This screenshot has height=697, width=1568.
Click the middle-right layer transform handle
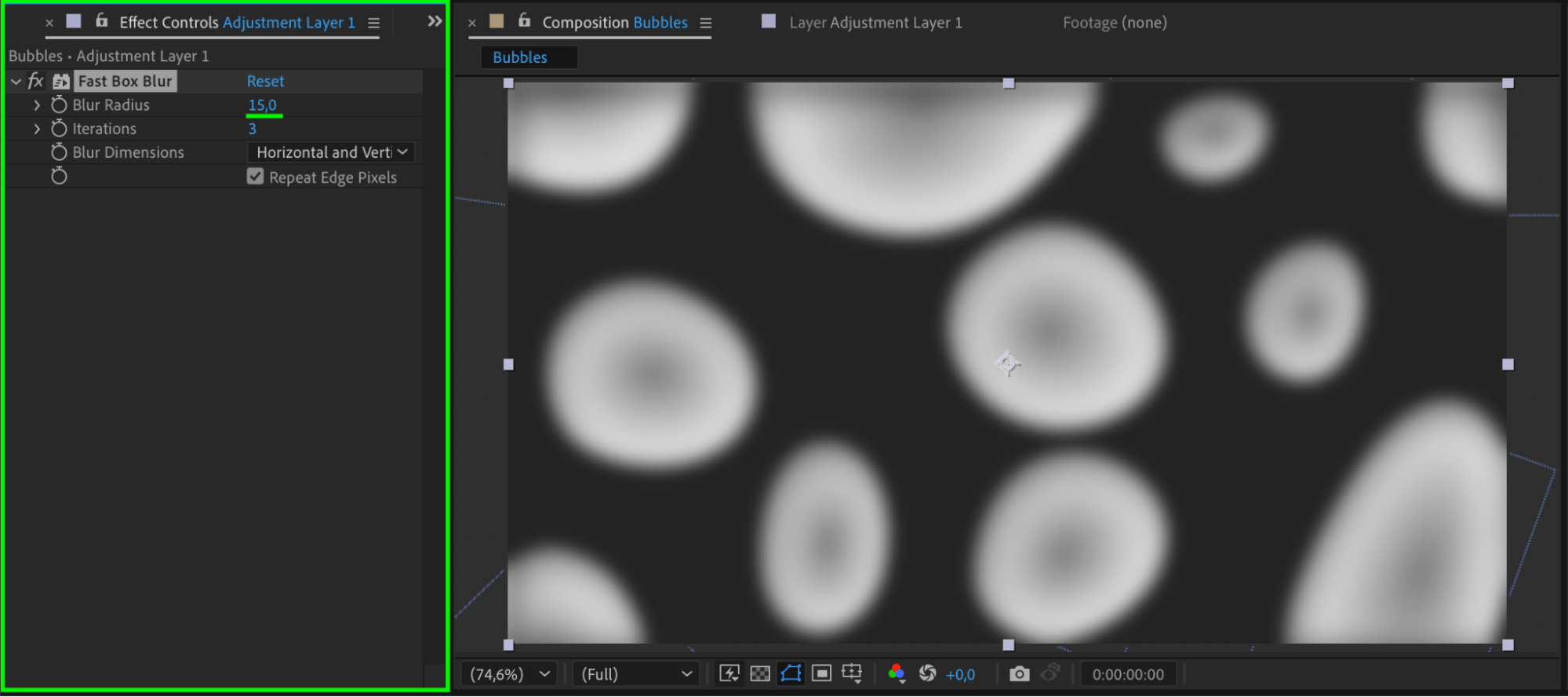point(1508,364)
